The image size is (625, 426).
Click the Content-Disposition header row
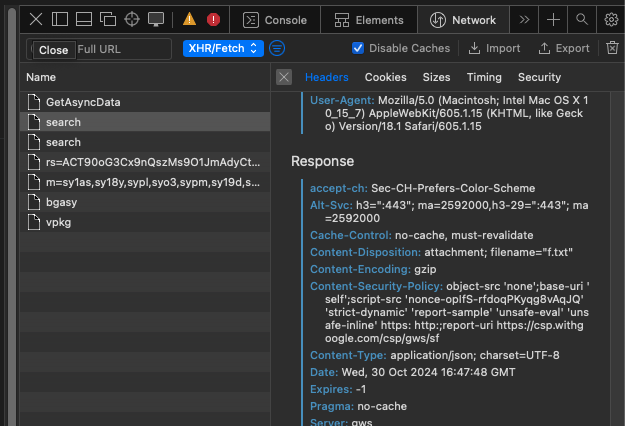click(441, 252)
